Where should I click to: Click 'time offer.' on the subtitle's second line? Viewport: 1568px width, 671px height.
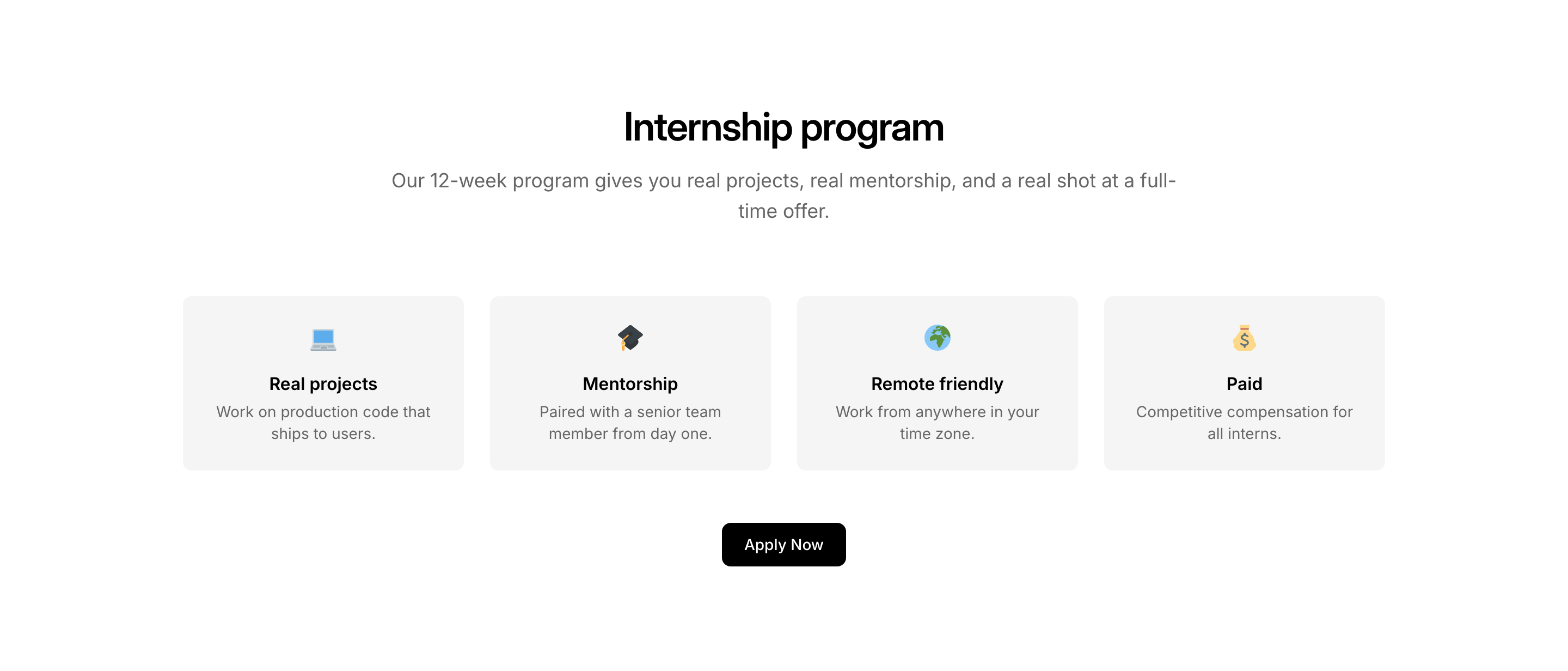pyautogui.click(x=783, y=211)
